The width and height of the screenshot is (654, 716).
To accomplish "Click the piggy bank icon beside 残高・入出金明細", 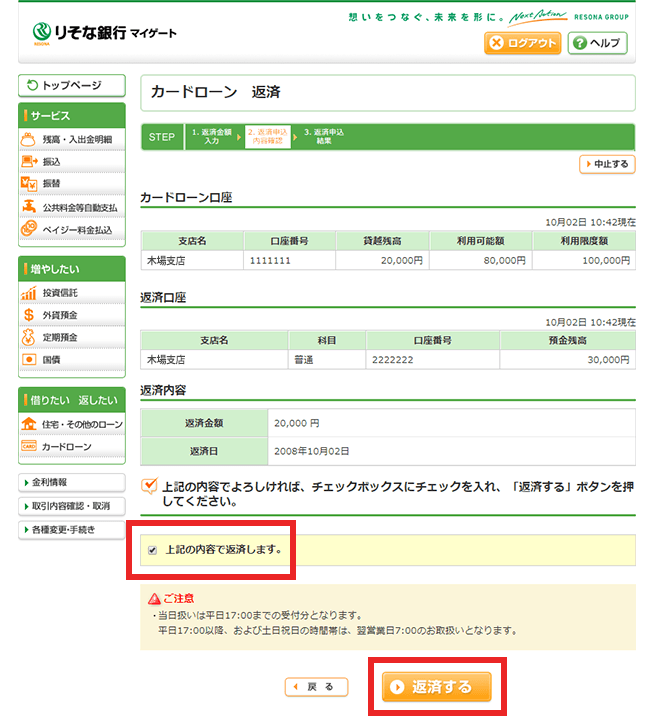I will pyautogui.click(x=28, y=139).
